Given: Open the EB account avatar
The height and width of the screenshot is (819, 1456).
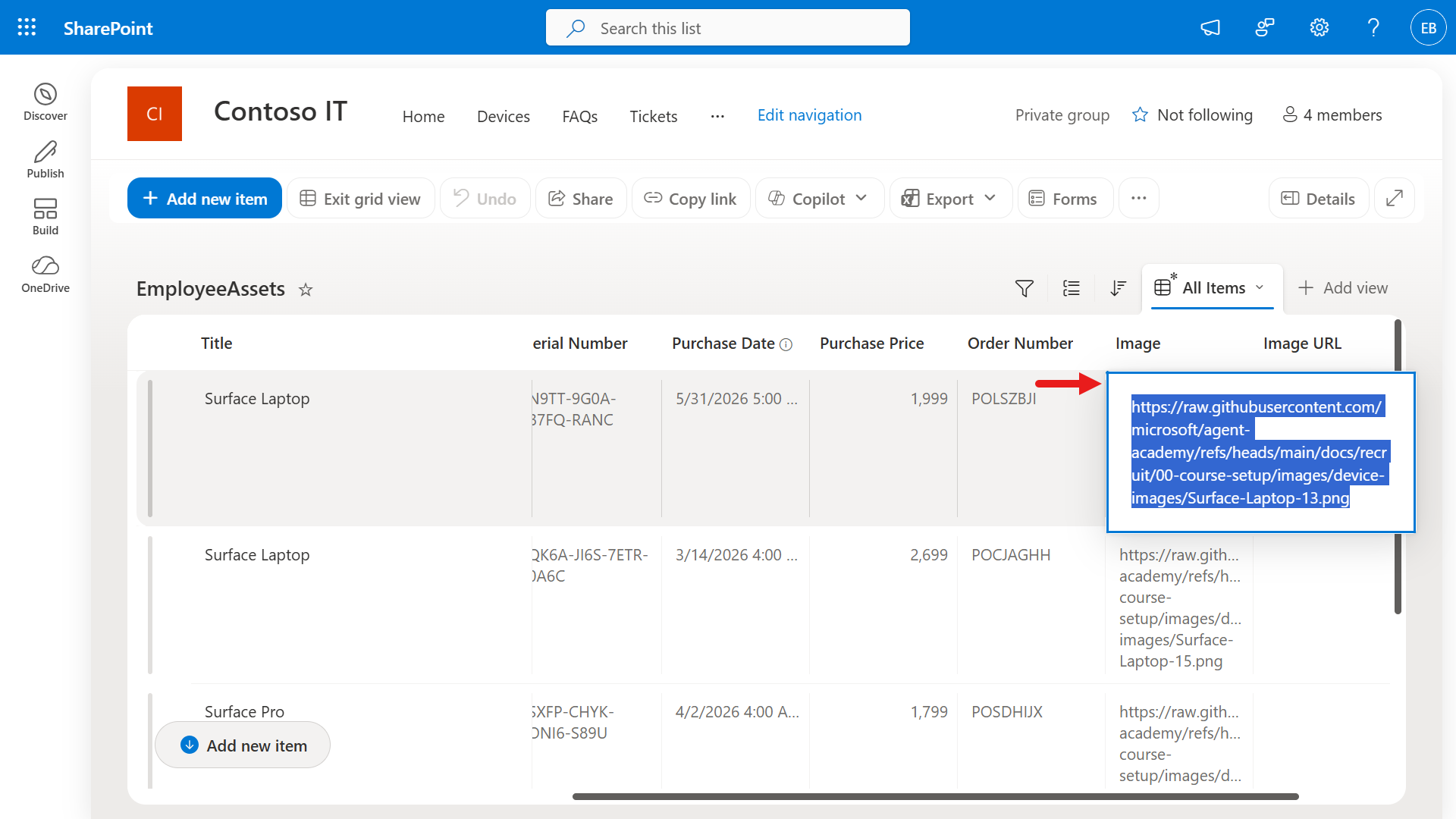Looking at the screenshot, I should point(1429,28).
